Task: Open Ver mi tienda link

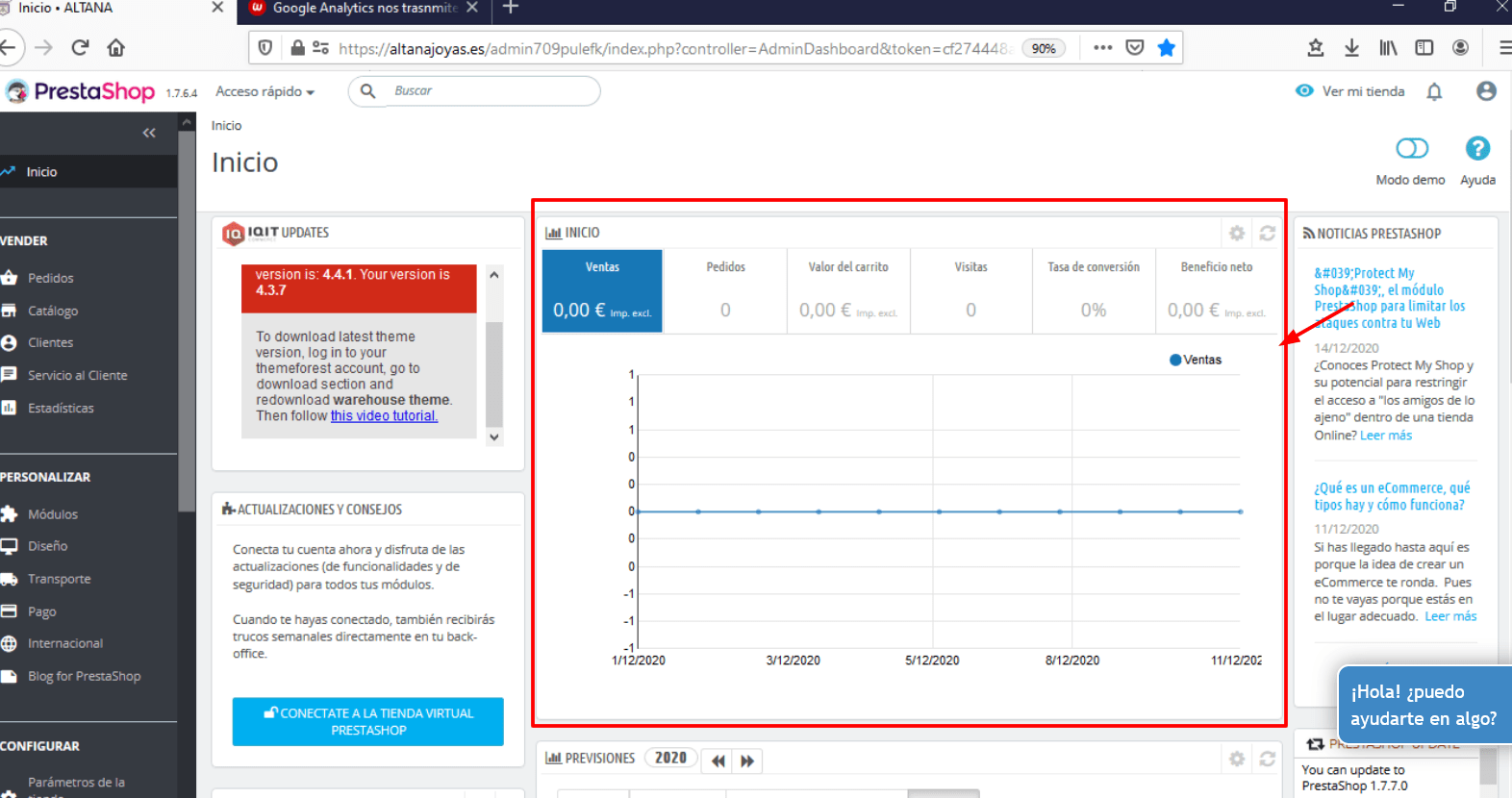Action: click(1363, 91)
